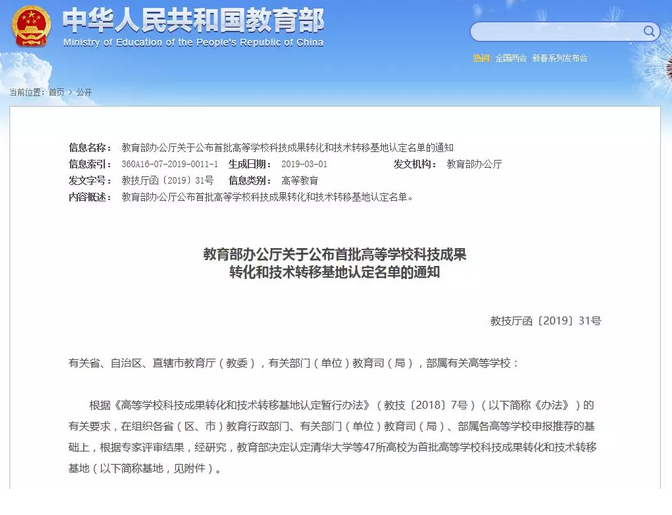This screenshot has width=672, height=515.
Task: Click index number 360A16-07-2019-0011-1
Action: (169, 164)
